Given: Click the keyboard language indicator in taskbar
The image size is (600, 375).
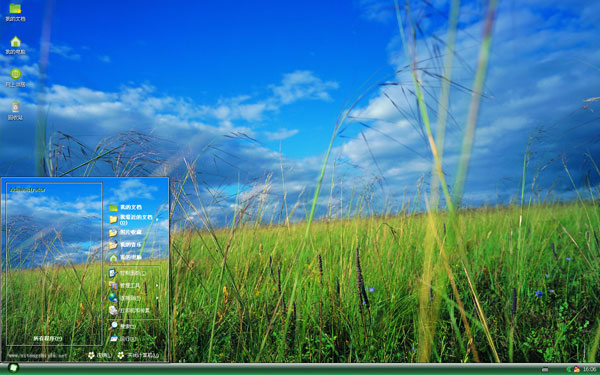Looking at the screenshot, I should click(x=545, y=370).
